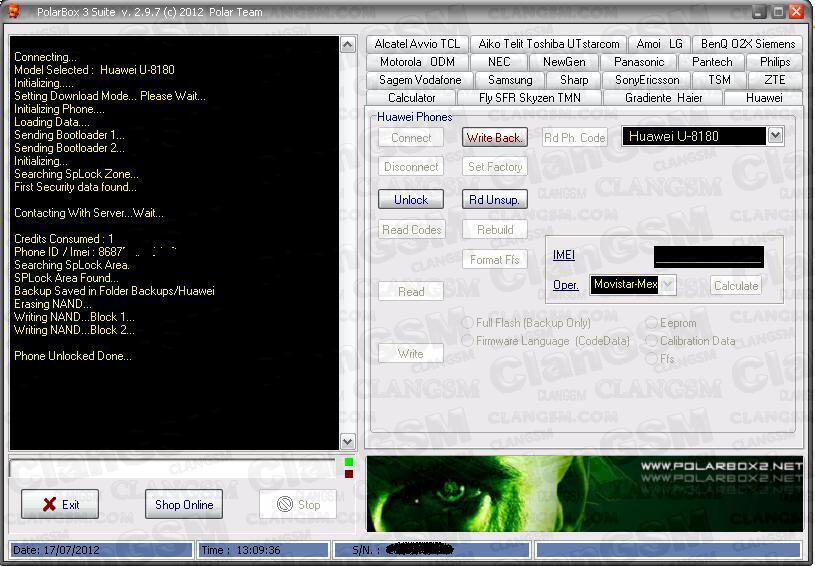Open the TSM tab

pos(719,80)
